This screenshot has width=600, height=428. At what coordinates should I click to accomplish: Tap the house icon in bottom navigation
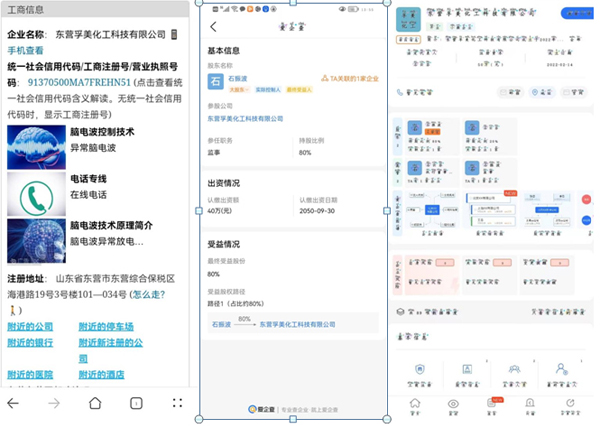415,403
